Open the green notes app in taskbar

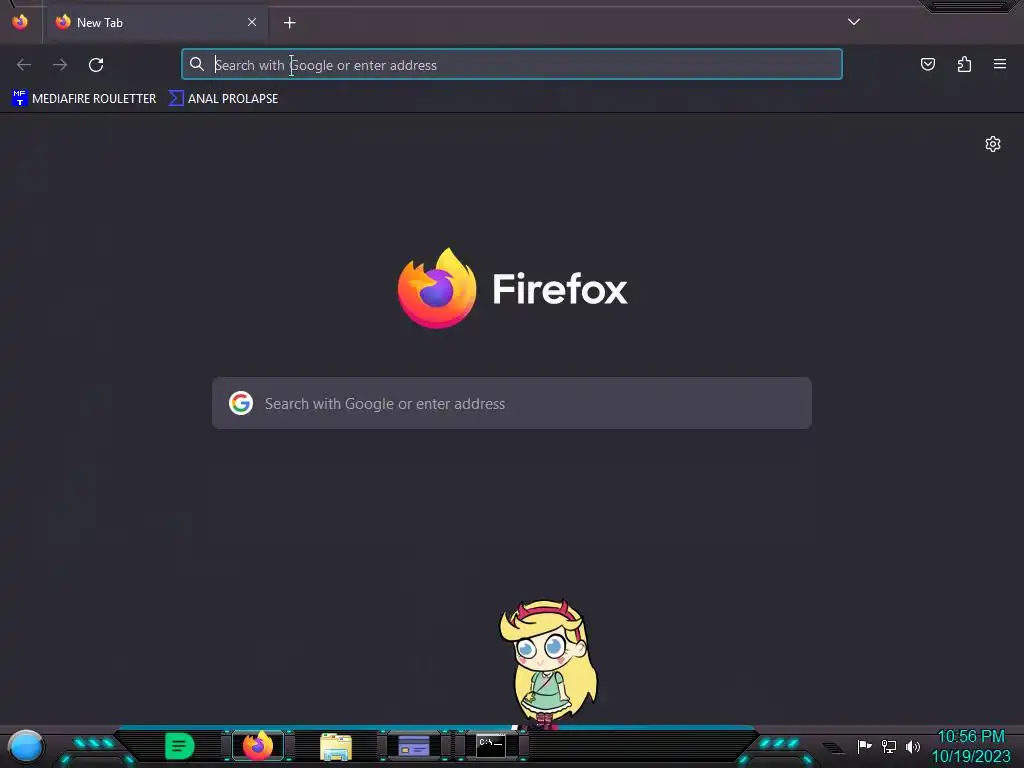coord(180,746)
